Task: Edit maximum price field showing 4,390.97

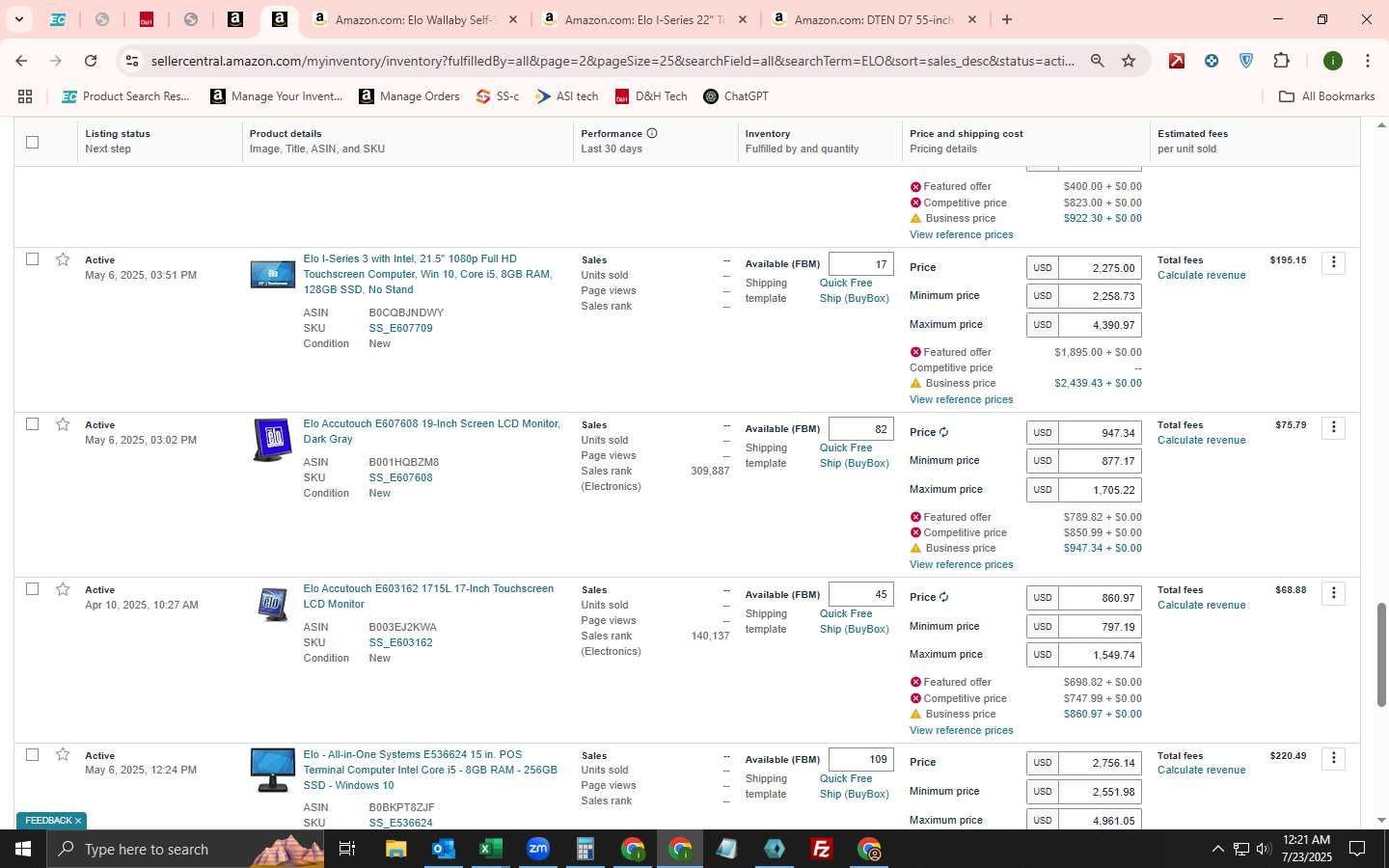Action: 1099,325
